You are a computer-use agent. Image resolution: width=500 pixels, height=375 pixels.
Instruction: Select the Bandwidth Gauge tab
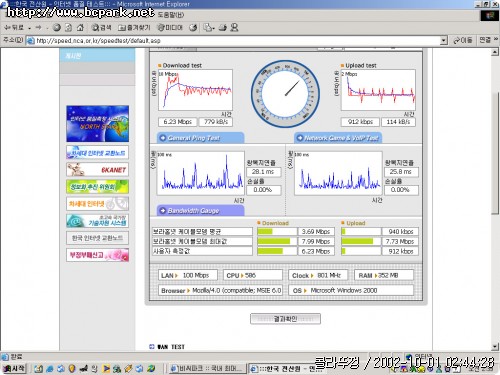pos(200,211)
